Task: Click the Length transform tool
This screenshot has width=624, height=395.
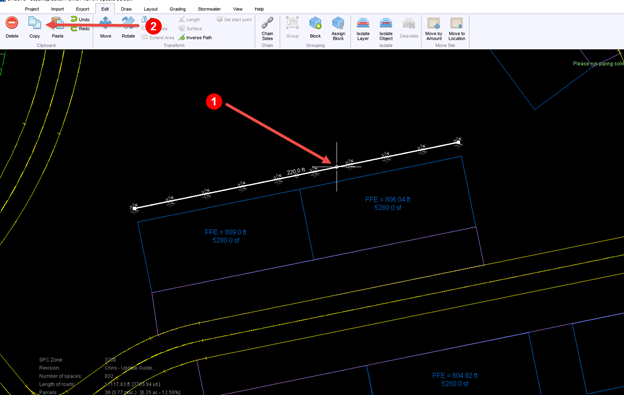Action: [x=189, y=19]
